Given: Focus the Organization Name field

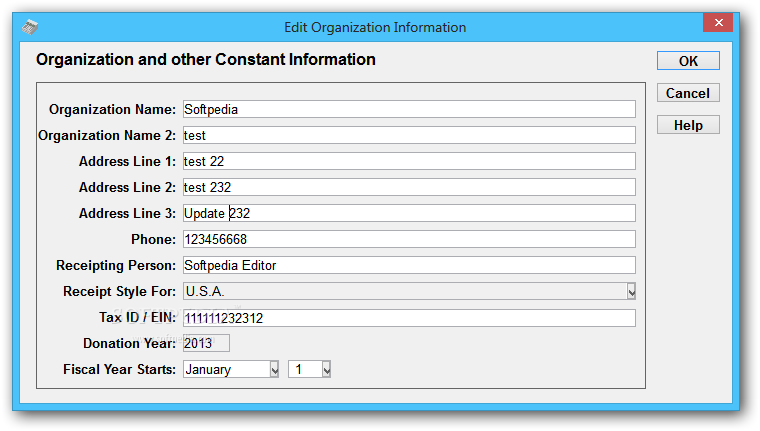Looking at the screenshot, I should point(409,109).
